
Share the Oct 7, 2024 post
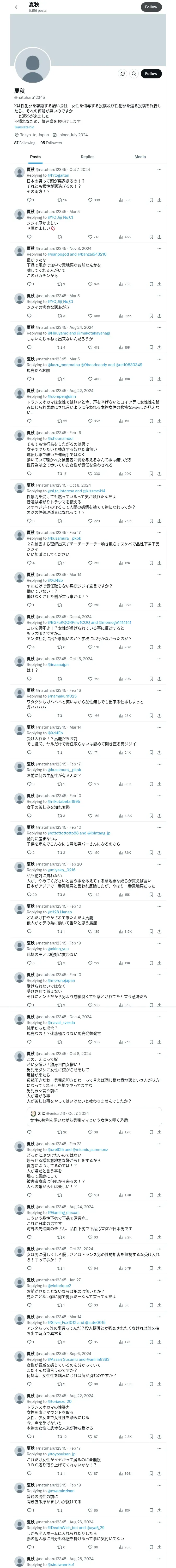[x=159, y=200]
